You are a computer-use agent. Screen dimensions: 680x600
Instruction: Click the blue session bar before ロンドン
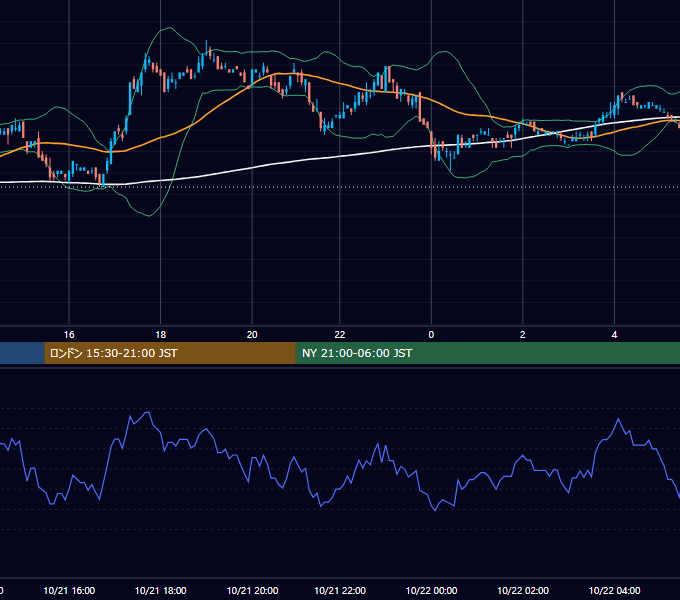(x=22, y=353)
